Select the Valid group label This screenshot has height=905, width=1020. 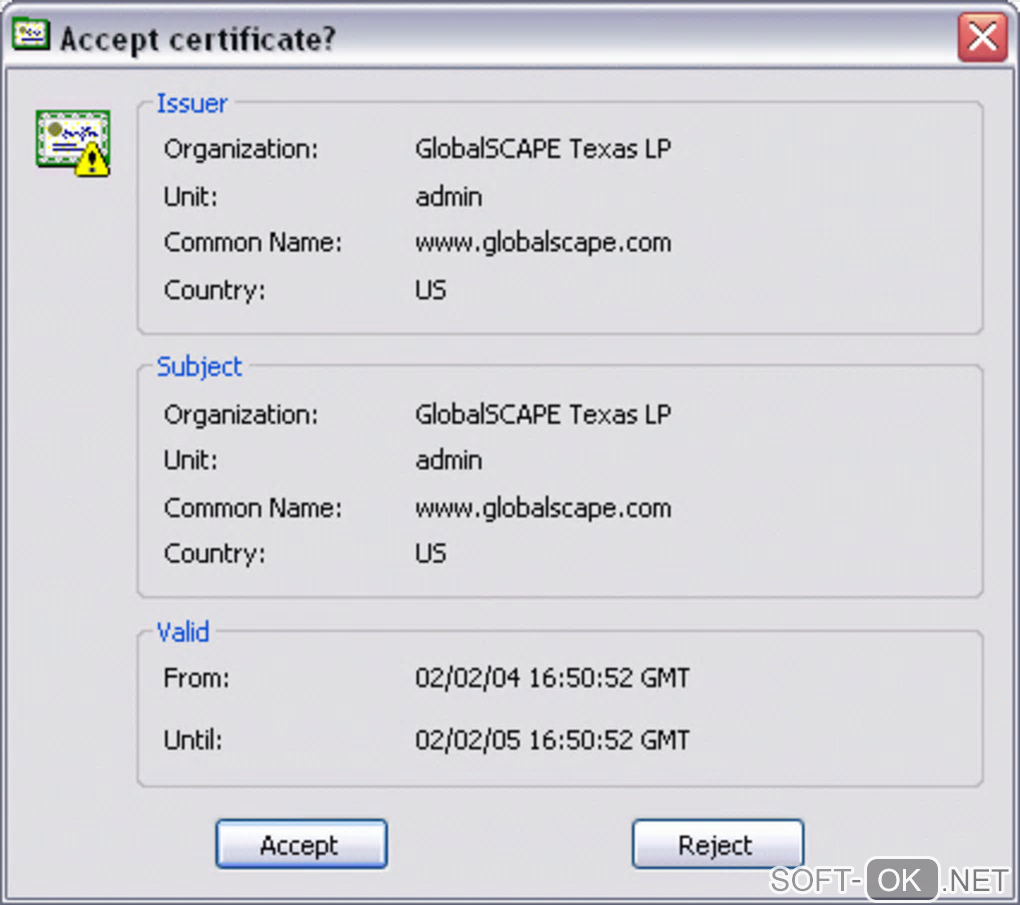183,632
